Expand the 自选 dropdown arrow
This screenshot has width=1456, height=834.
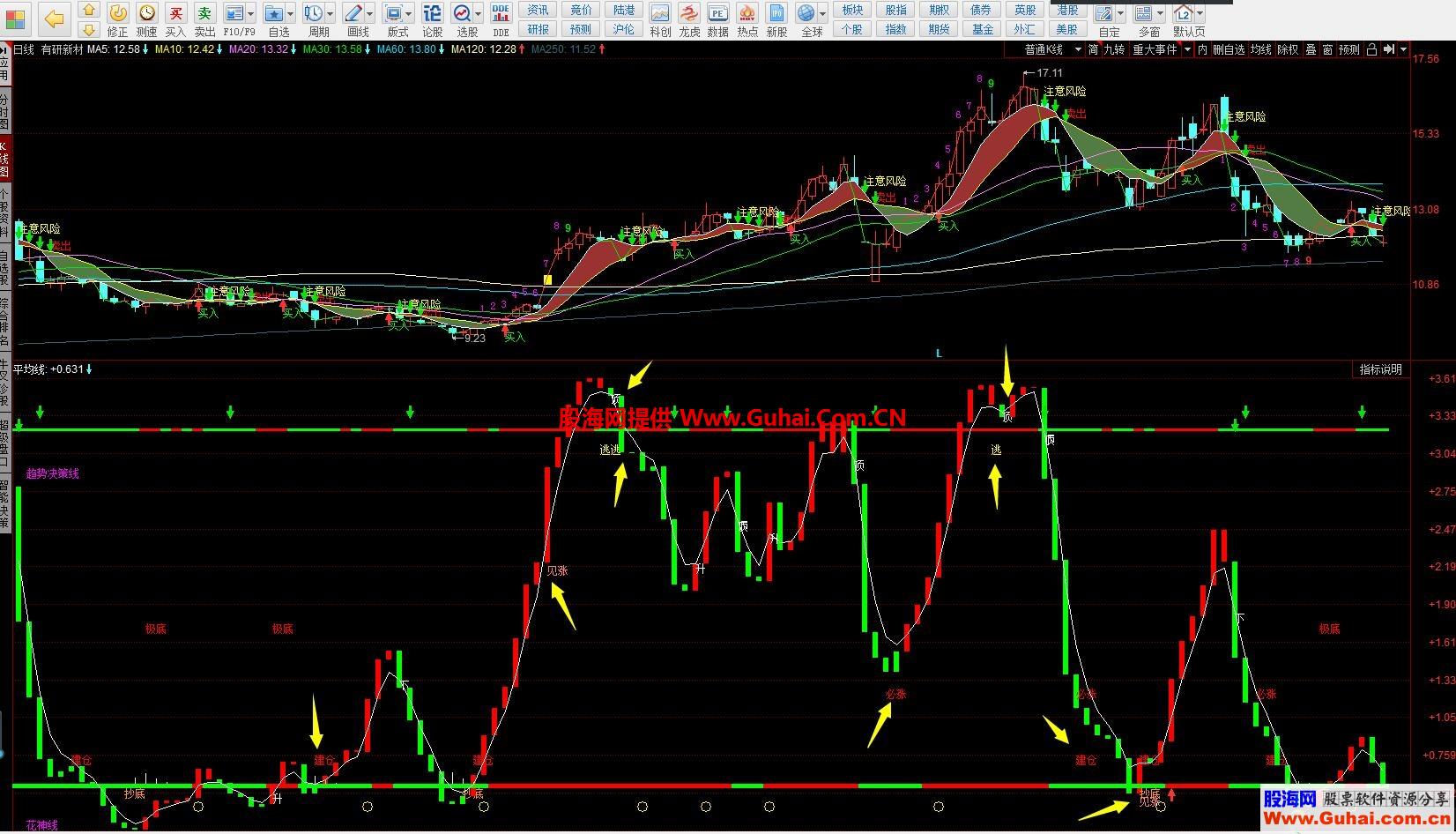[x=291, y=13]
